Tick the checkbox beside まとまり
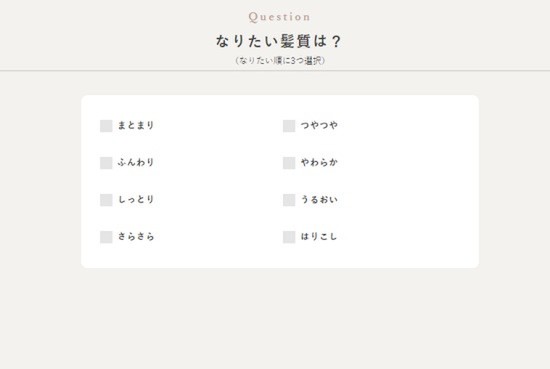 [x=106, y=126]
